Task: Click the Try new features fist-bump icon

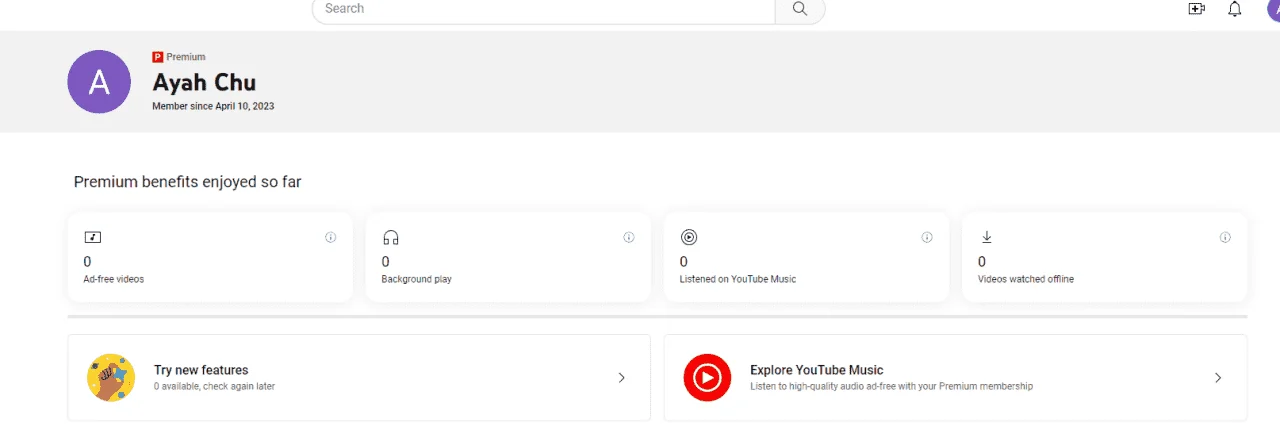Action: 111,377
